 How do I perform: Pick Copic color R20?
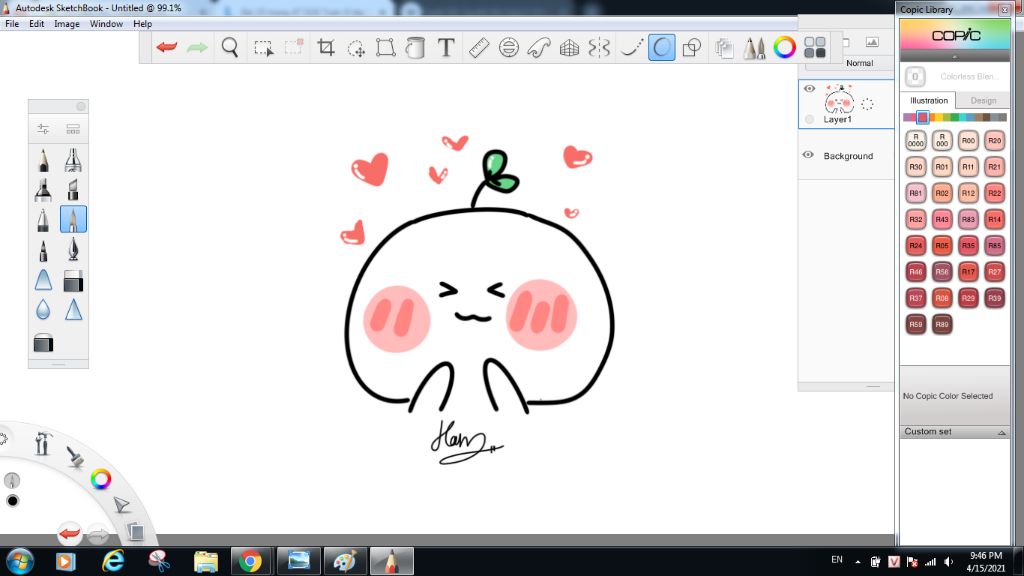[x=994, y=140]
